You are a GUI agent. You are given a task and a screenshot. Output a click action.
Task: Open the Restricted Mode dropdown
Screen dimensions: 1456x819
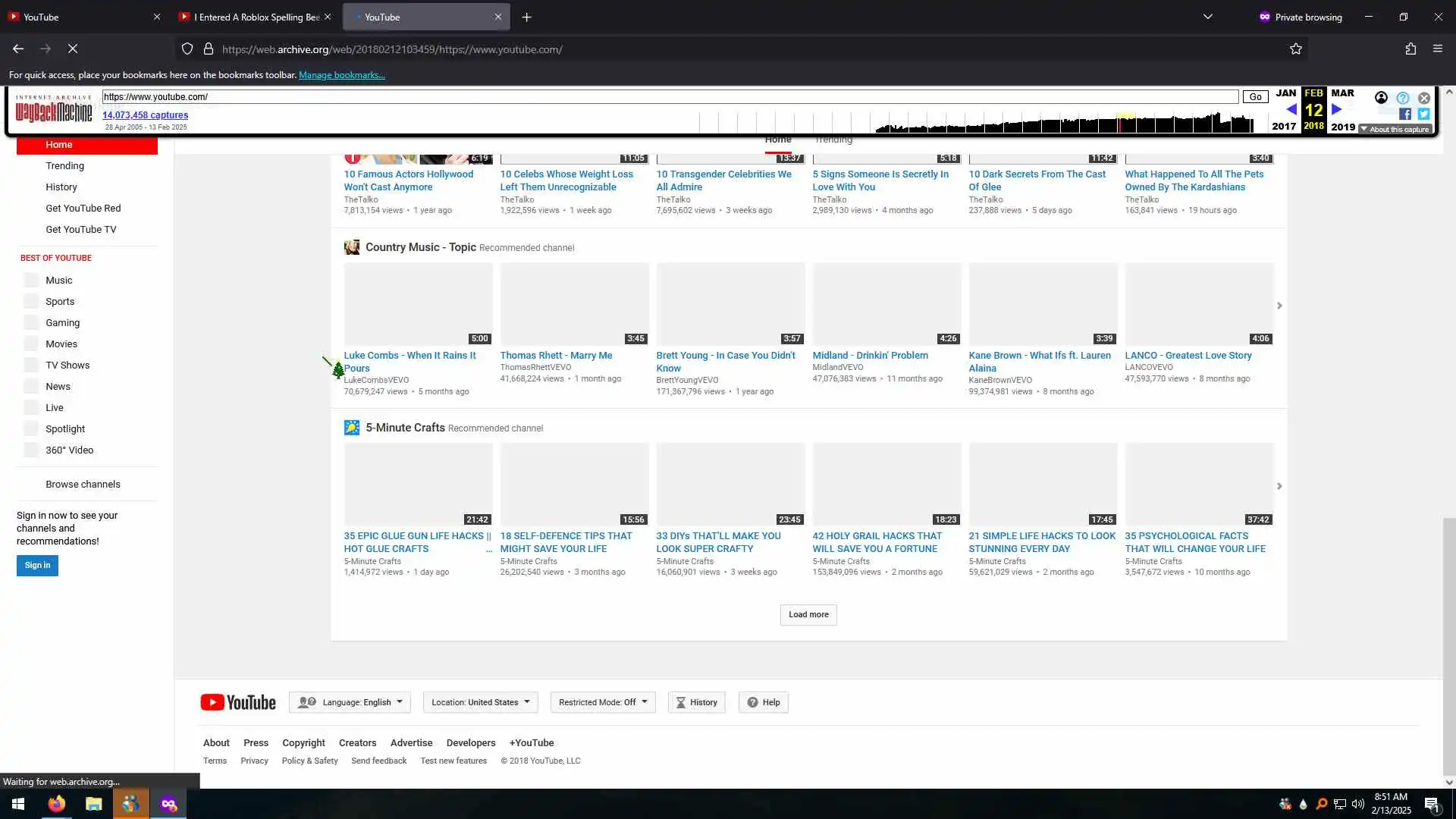[x=603, y=702]
